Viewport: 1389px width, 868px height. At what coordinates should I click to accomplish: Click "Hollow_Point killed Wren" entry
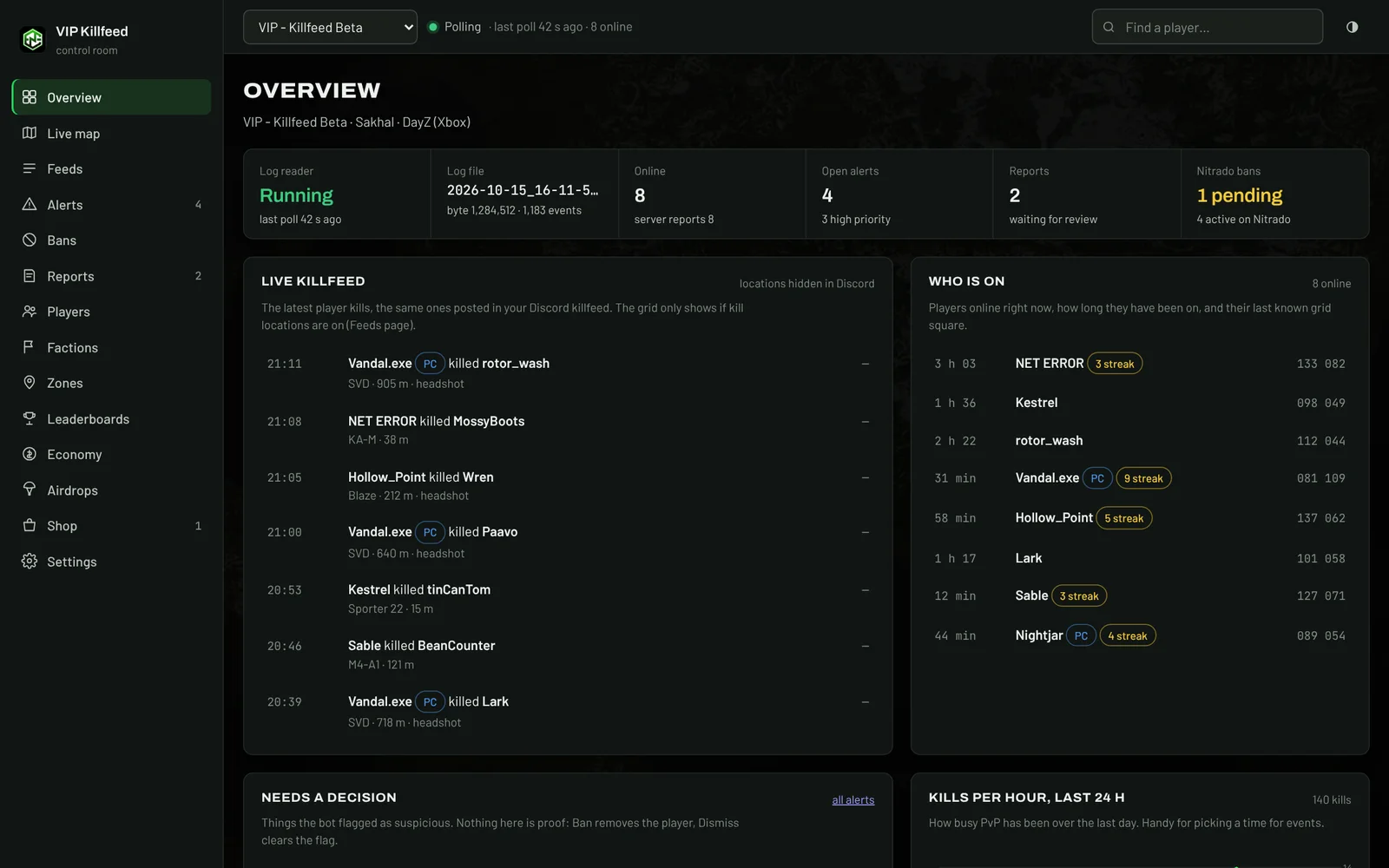point(568,486)
